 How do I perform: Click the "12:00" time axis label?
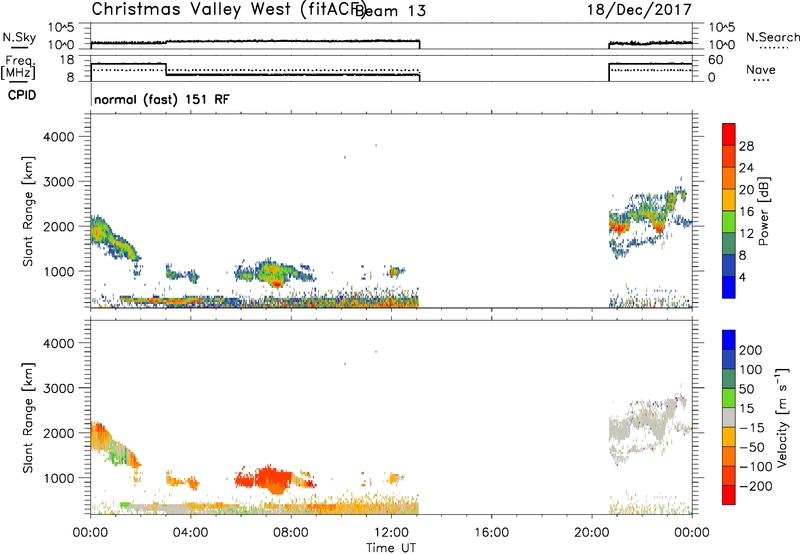391,533
